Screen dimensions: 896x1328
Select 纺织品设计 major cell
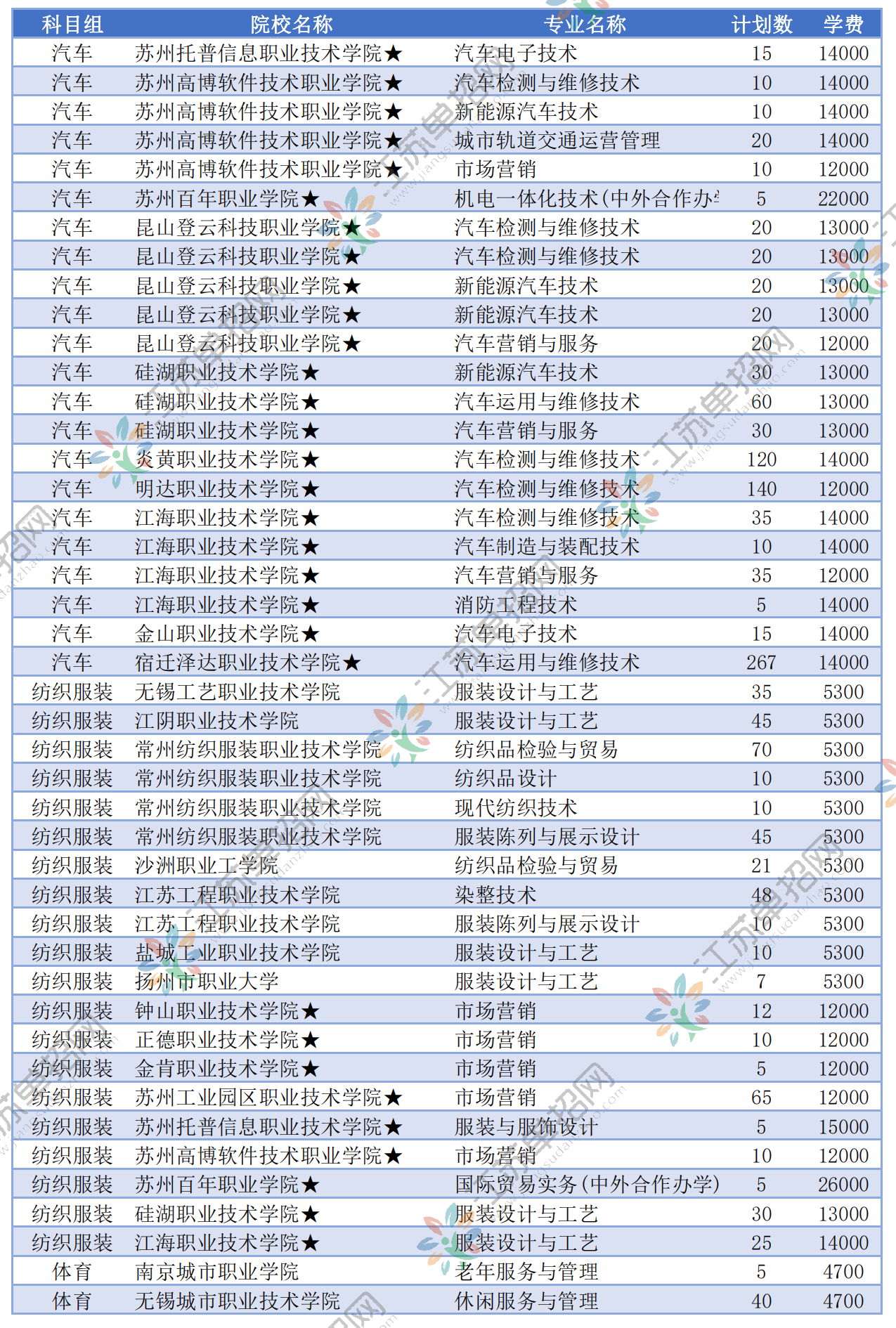505,779
